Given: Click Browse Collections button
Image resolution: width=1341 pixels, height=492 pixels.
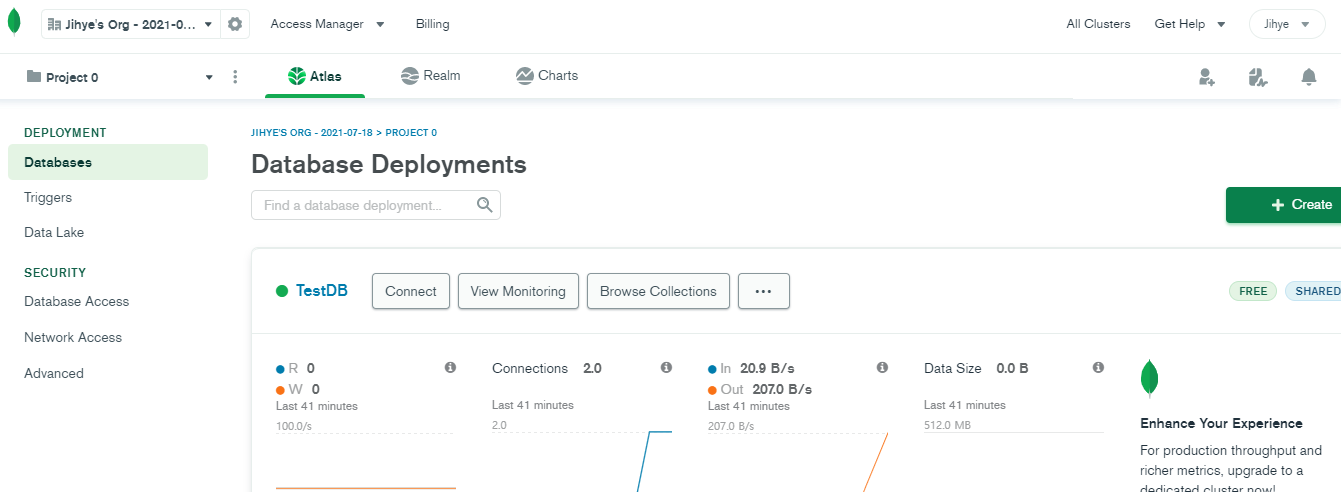Looking at the screenshot, I should tap(658, 291).
